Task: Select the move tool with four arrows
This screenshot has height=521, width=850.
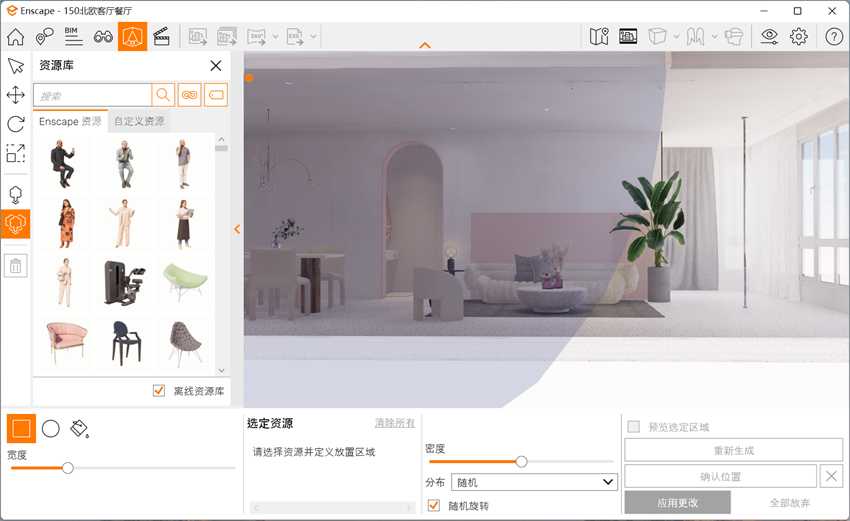Action: click(x=15, y=95)
